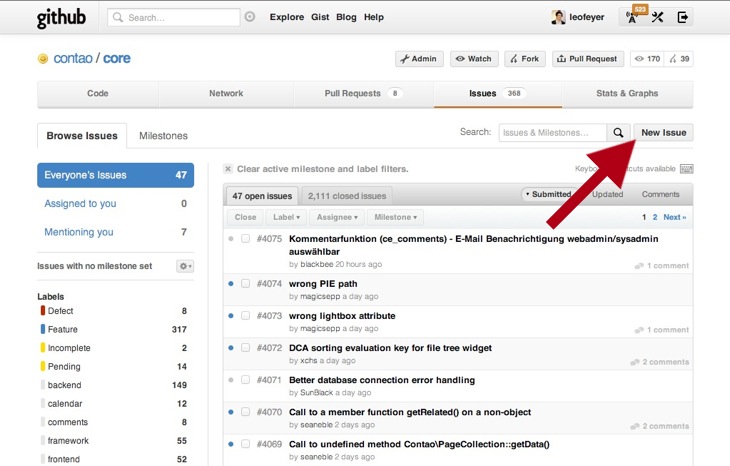Click the search magnifier icon in header
The width and height of the screenshot is (730, 466).
tap(118, 17)
